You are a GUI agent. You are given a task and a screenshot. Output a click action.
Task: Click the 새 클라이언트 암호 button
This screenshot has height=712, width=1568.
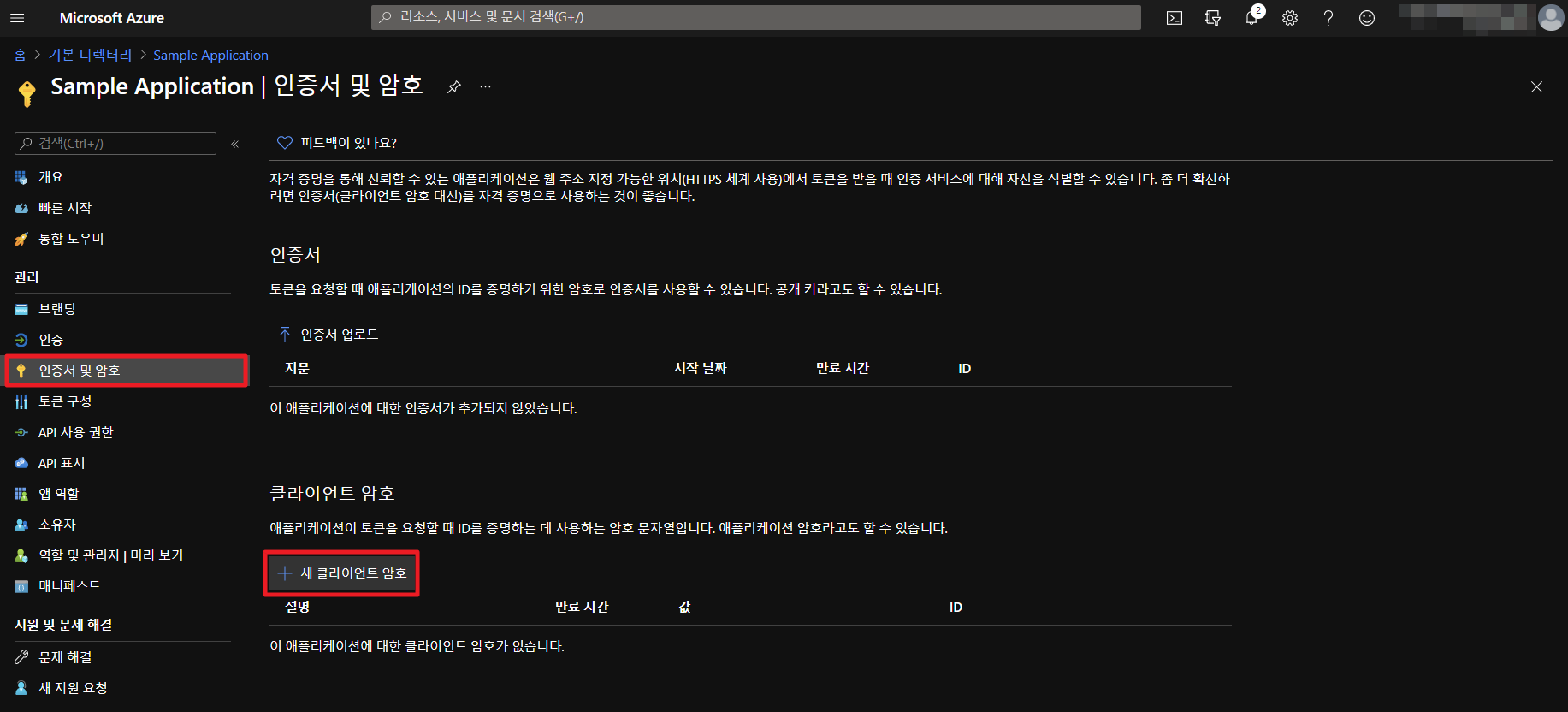pos(342,573)
